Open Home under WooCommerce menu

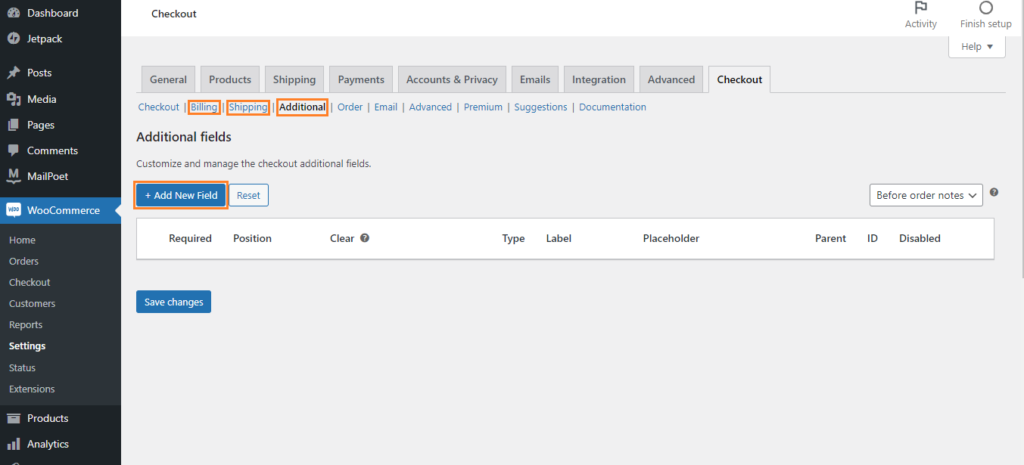pos(22,240)
